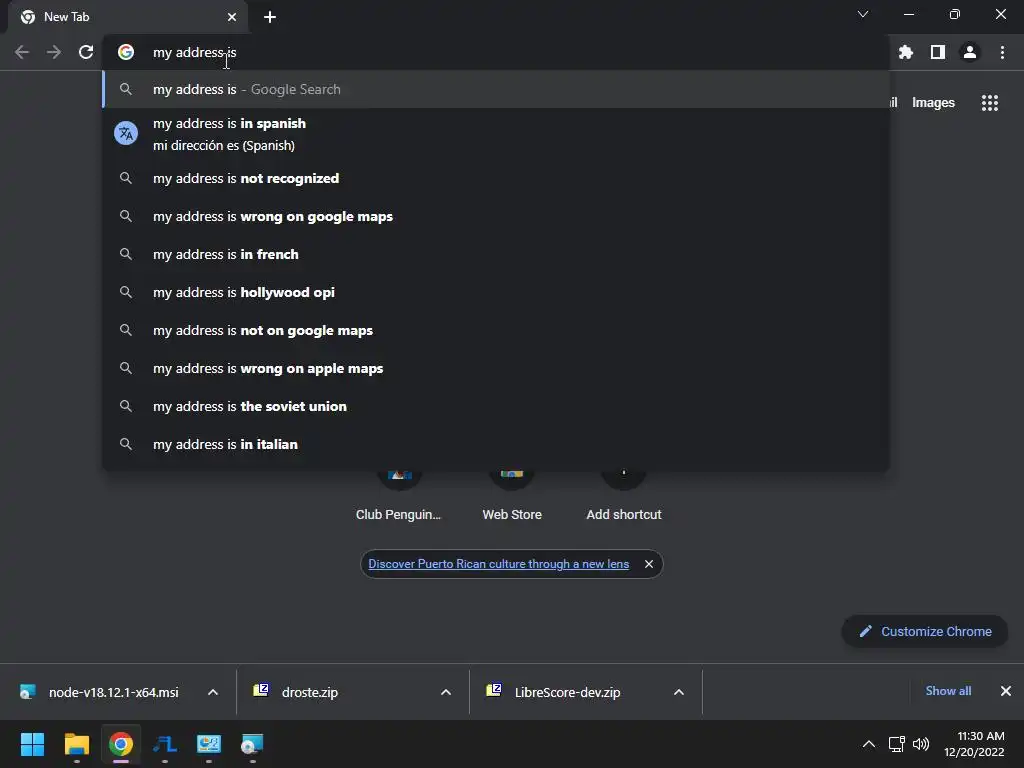1024x768 pixels.
Task: Click the Customize Chrome button
Action: [x=925, y=632]
